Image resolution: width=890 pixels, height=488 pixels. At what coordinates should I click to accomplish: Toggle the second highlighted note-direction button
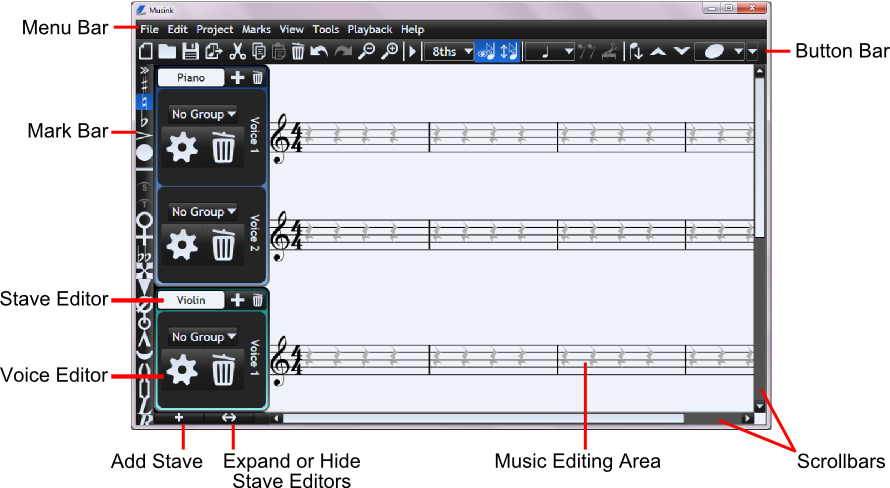pyautogui.click(x=509, y=52)
